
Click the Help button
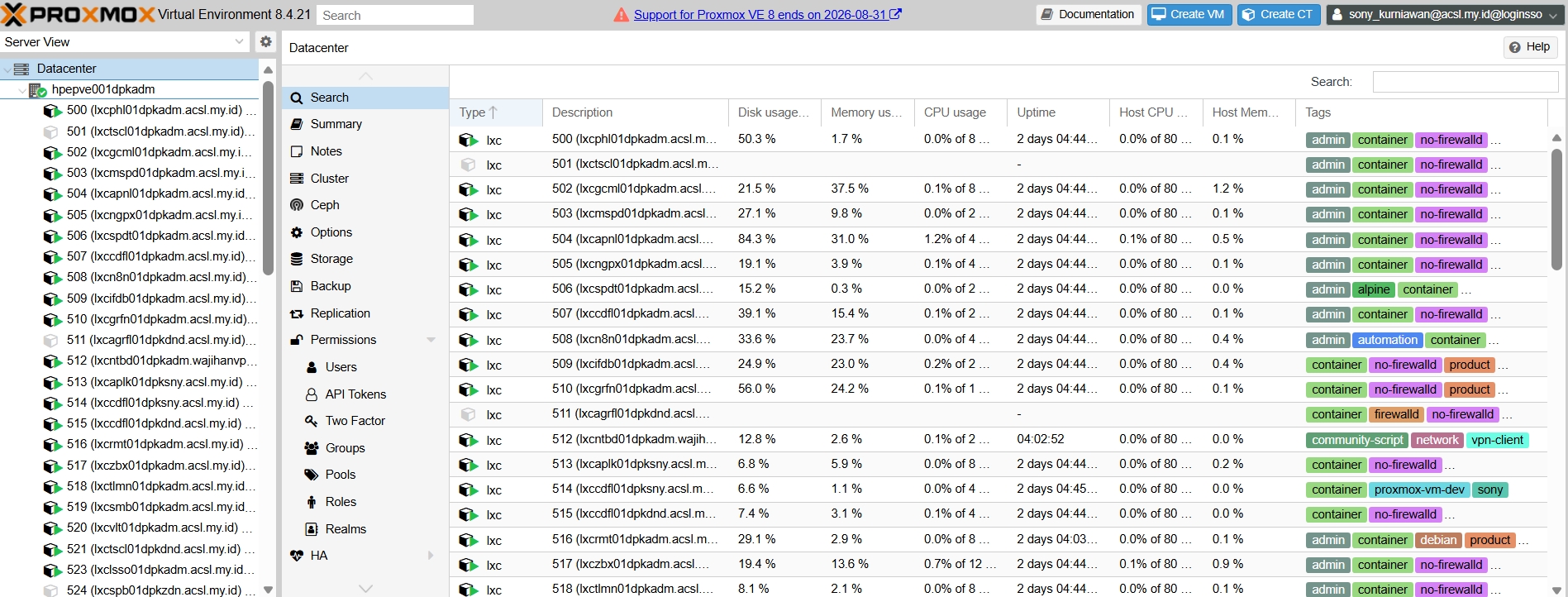(1530, 47)
